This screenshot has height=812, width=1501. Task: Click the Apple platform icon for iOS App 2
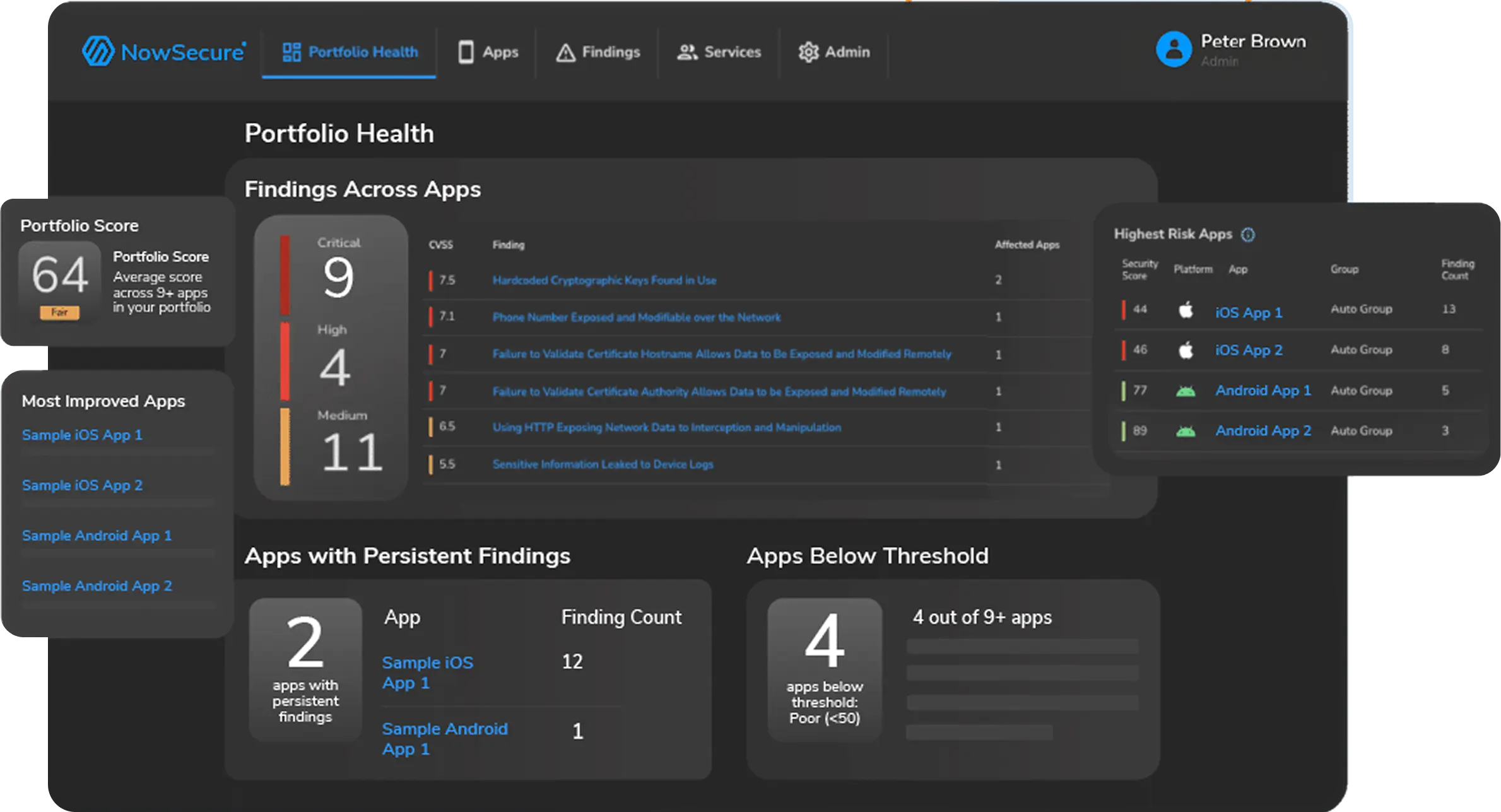pos(1186,350)
